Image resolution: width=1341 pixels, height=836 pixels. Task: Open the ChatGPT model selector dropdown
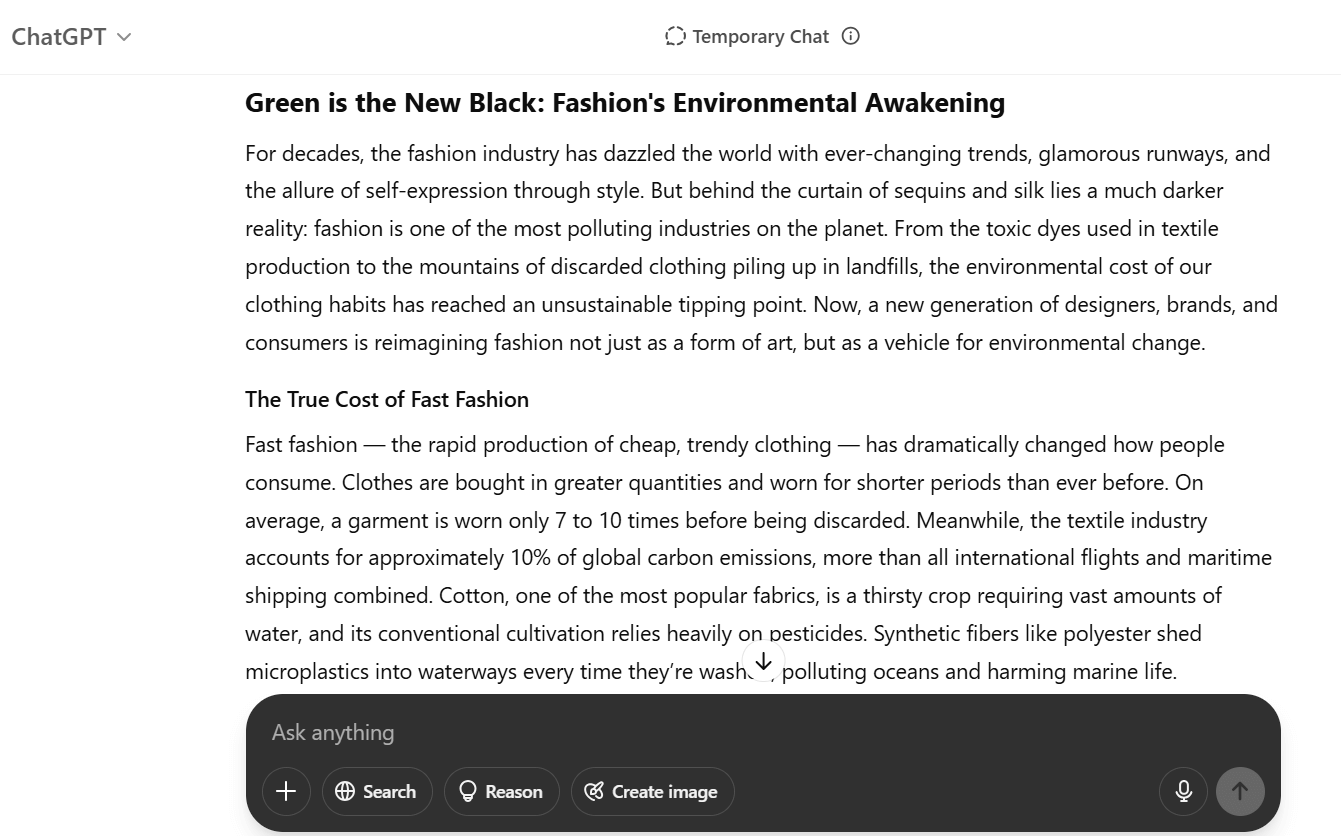coord(71,37)
